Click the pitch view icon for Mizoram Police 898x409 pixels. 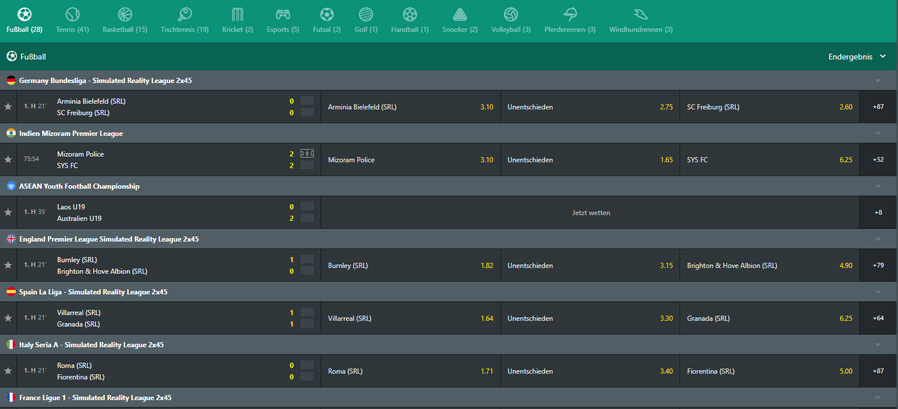(x=308, y=154)
